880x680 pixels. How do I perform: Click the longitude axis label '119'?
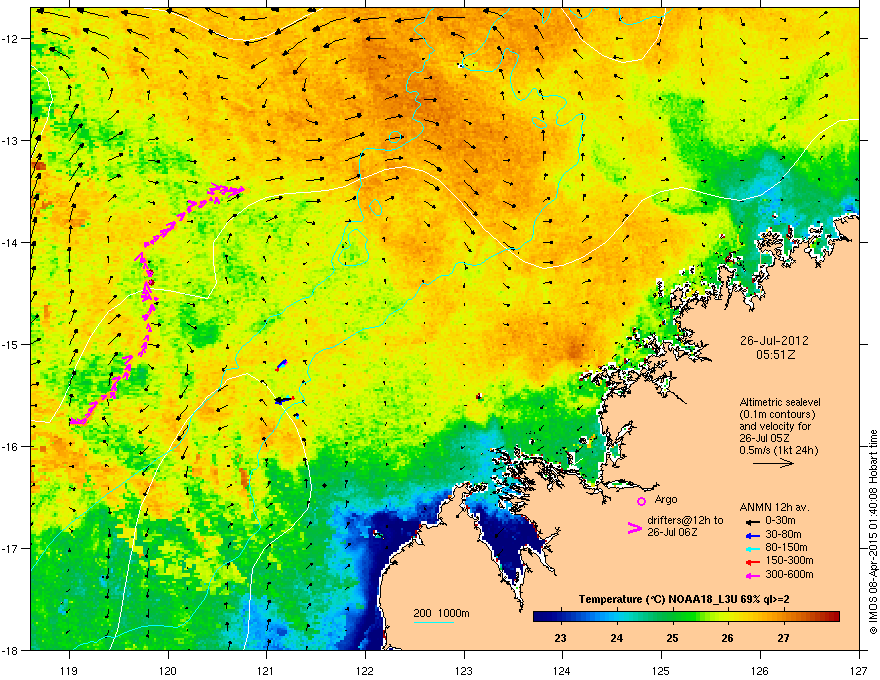point(69,671)
